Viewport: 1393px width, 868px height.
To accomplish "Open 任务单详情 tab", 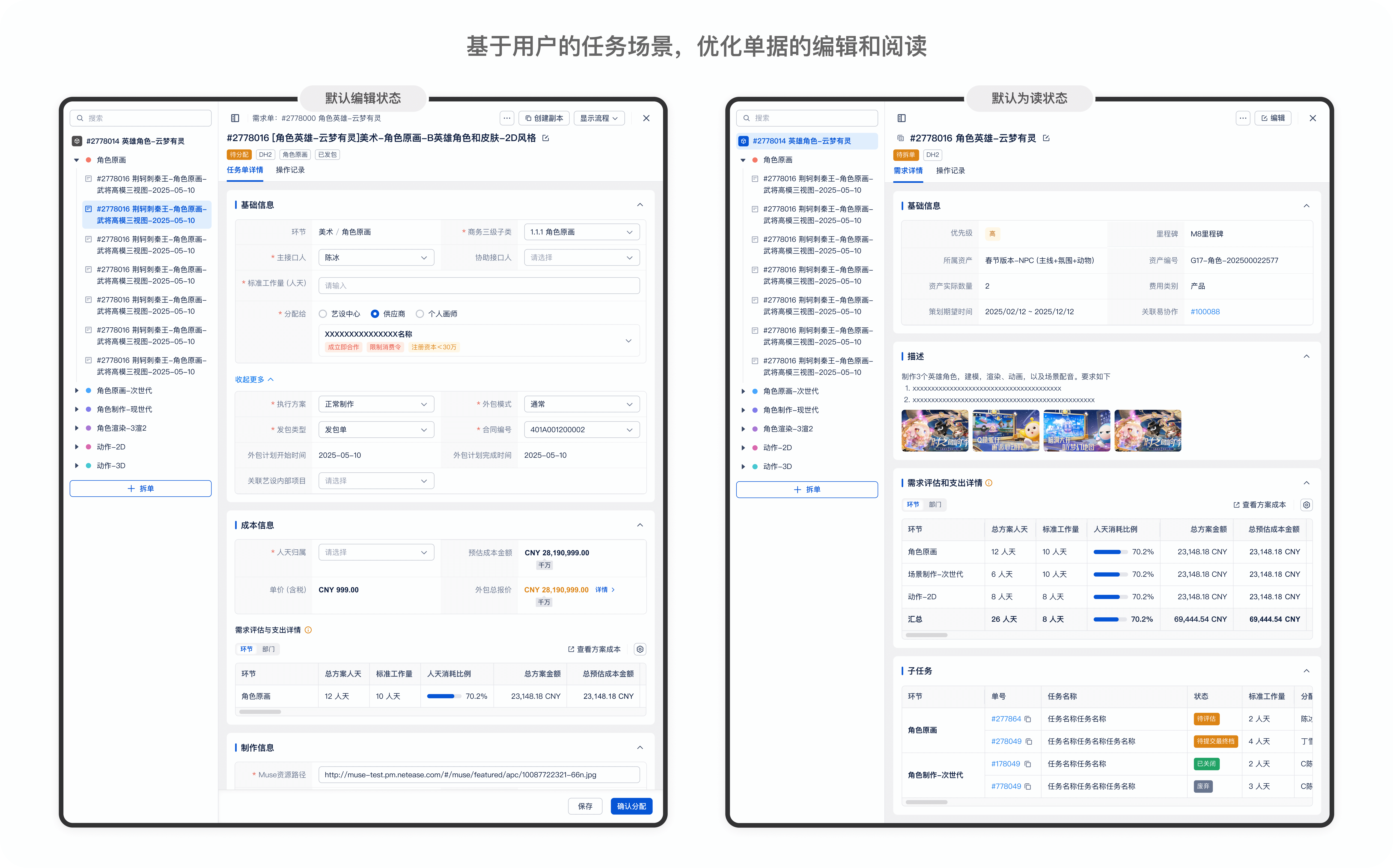I will 245,171.
